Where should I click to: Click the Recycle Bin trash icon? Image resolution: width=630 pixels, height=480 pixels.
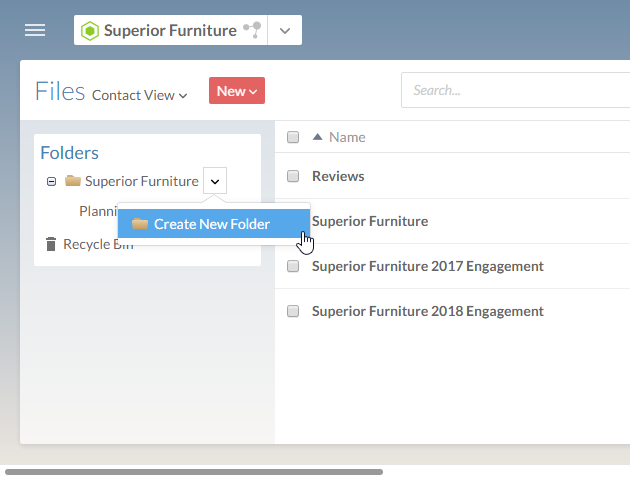coord(51,244)
